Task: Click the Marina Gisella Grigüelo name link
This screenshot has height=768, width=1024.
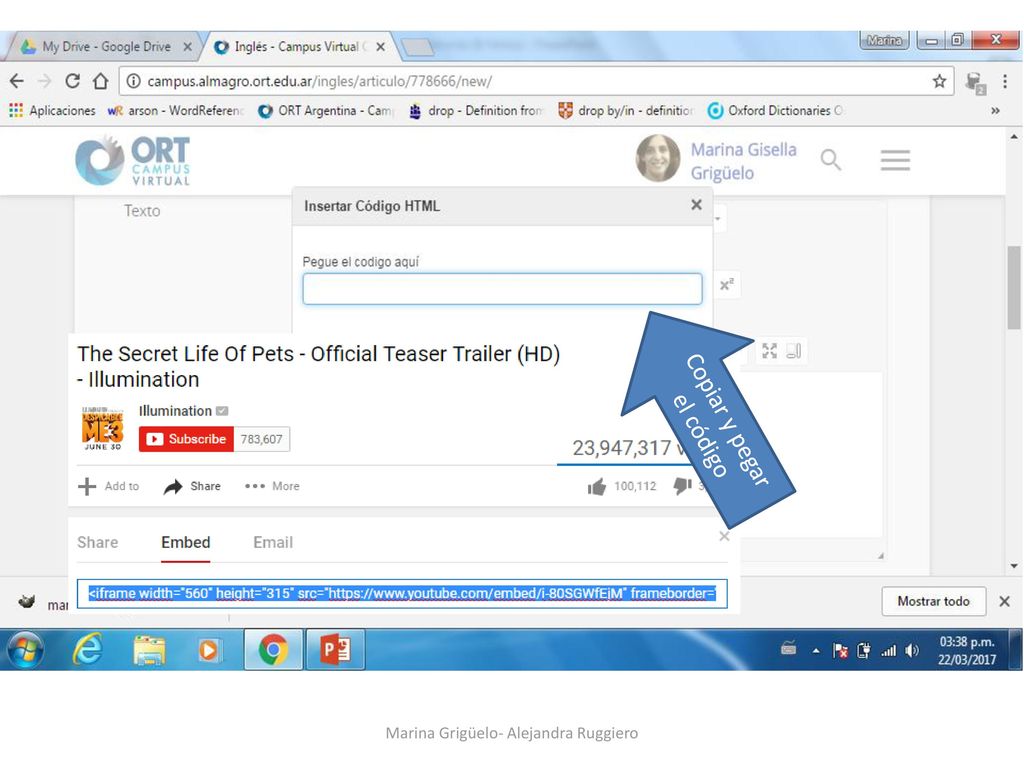Action: [x=743, y=161]
